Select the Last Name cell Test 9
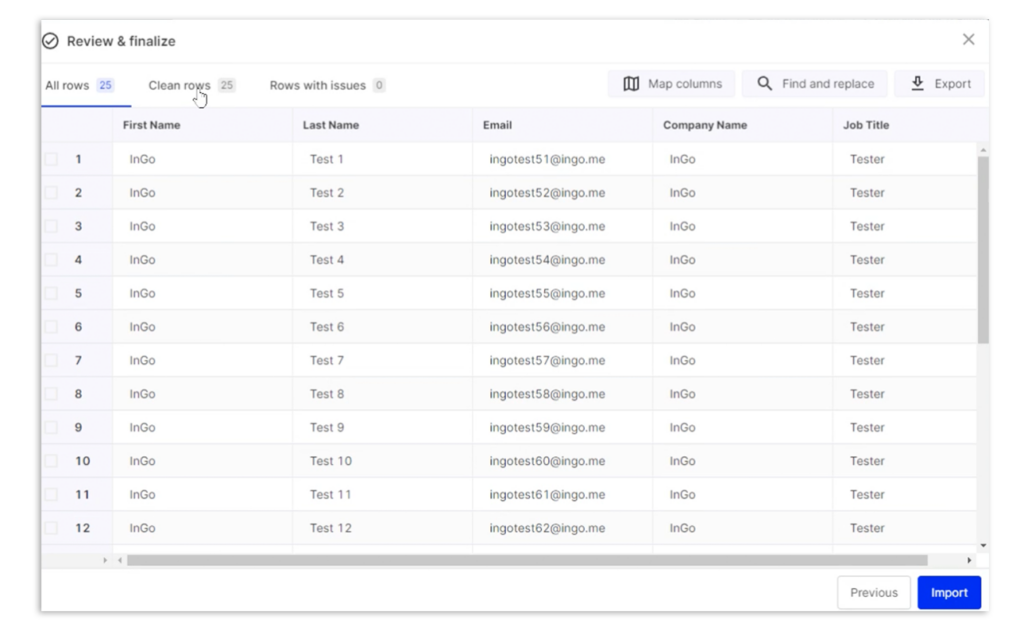Viewport: 1024px width, 635px height. point(383,427)
